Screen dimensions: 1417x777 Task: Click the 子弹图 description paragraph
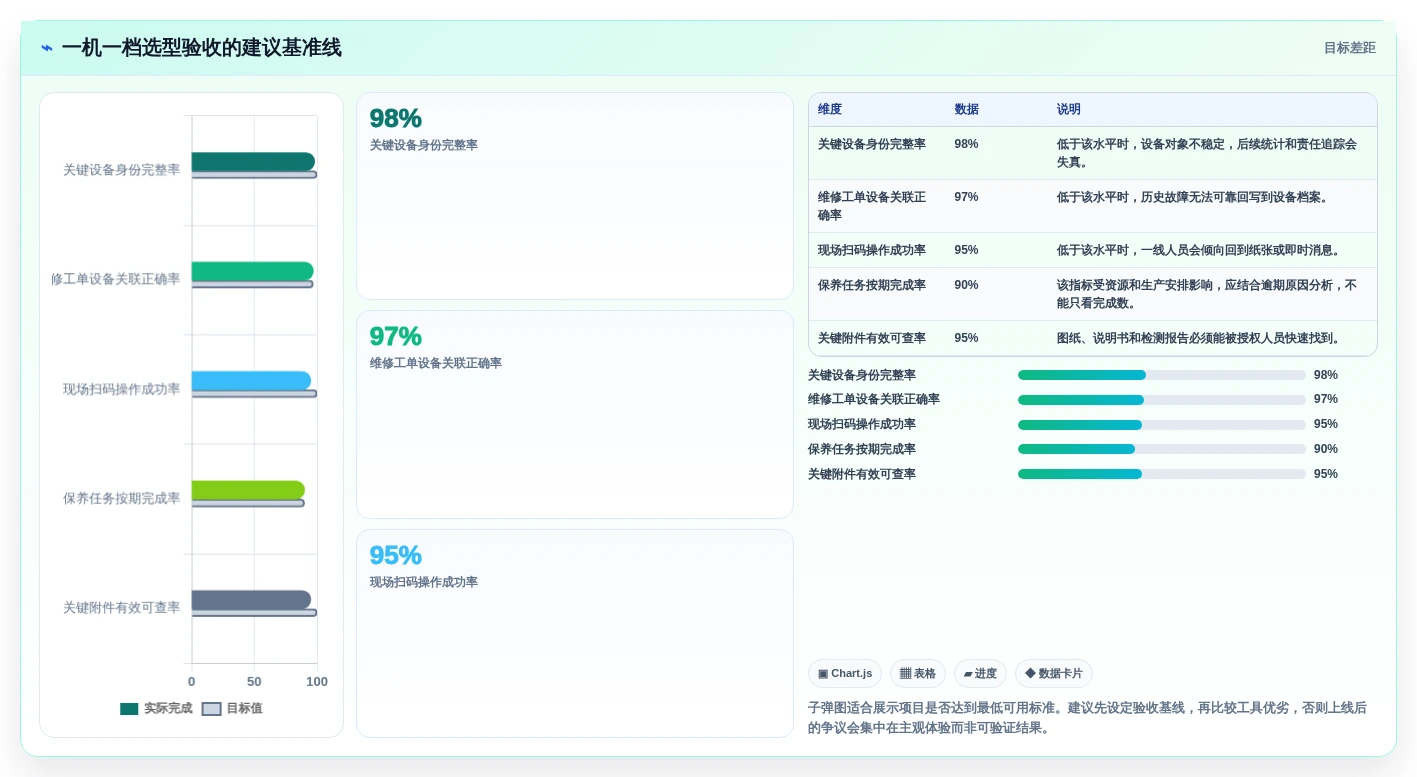(1087, 718)
